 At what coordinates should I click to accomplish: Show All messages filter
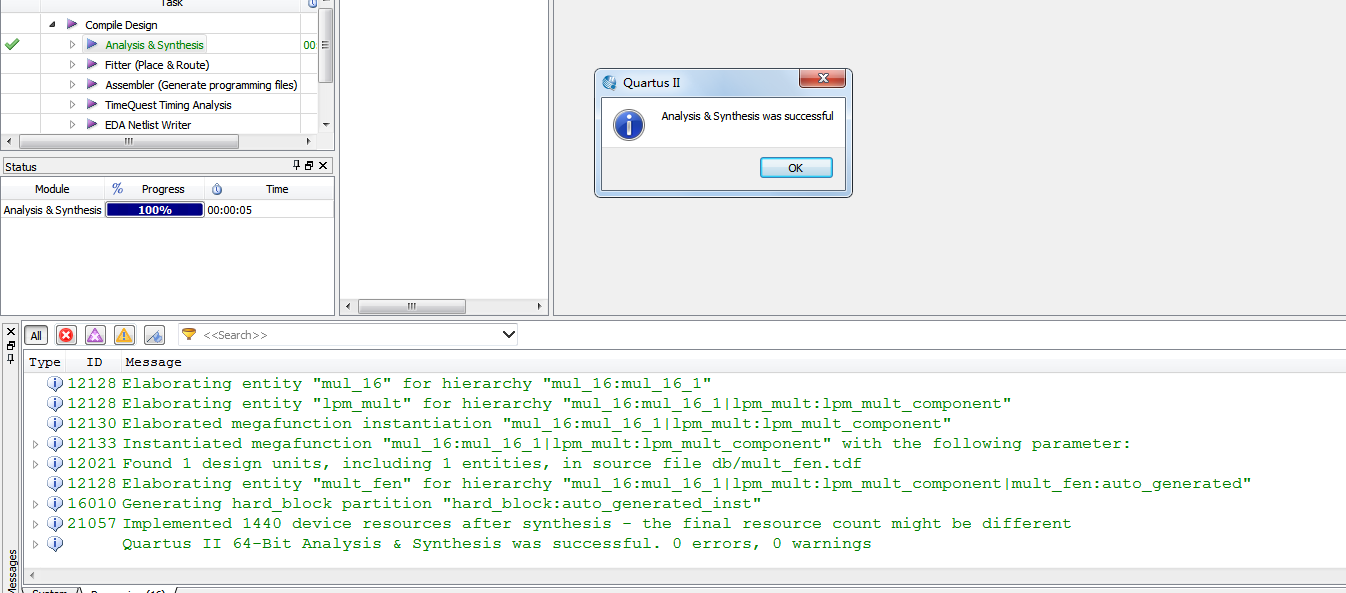coord(36,335)
